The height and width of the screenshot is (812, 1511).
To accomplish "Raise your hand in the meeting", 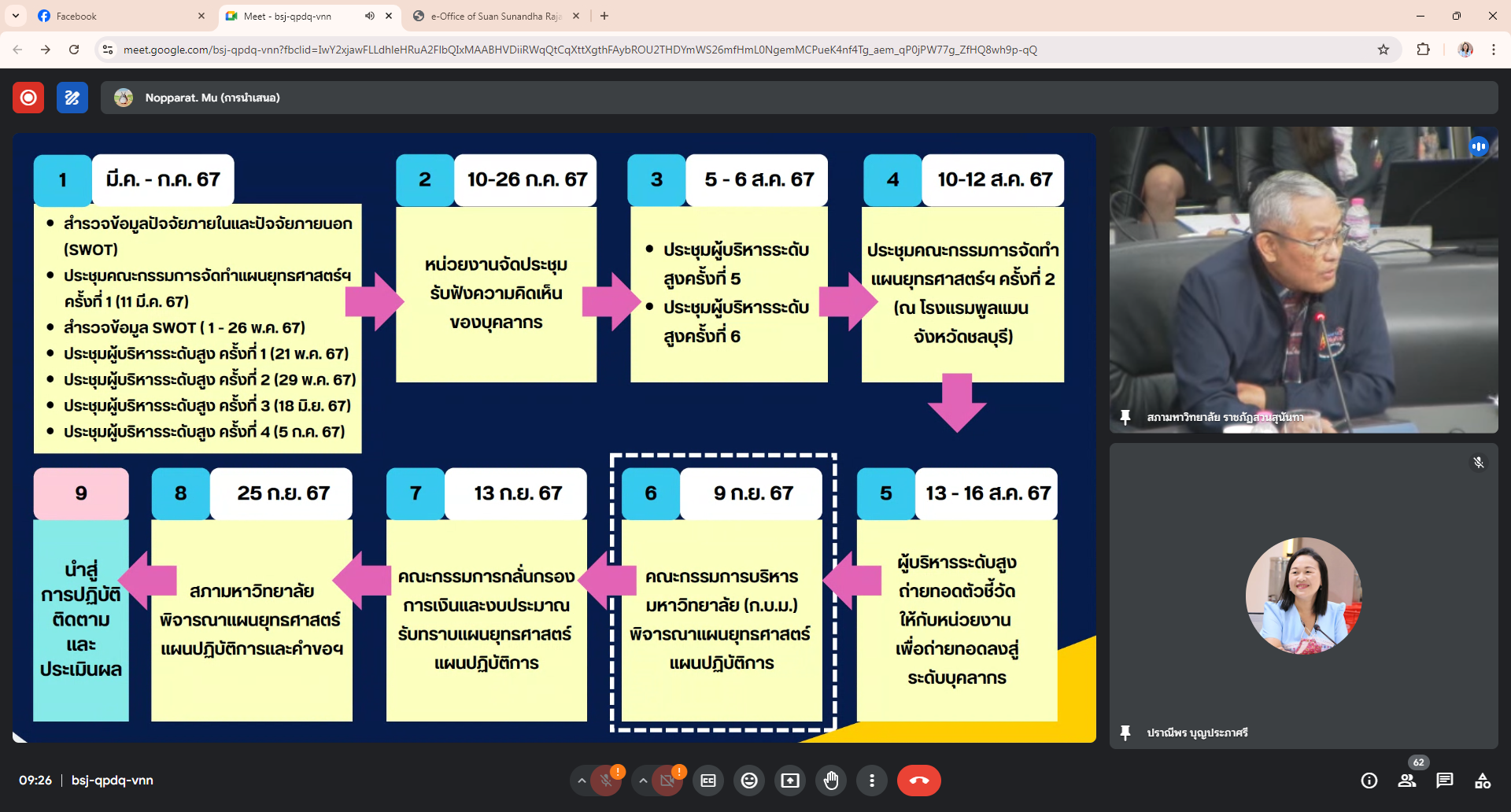I will tap(830, 781).
